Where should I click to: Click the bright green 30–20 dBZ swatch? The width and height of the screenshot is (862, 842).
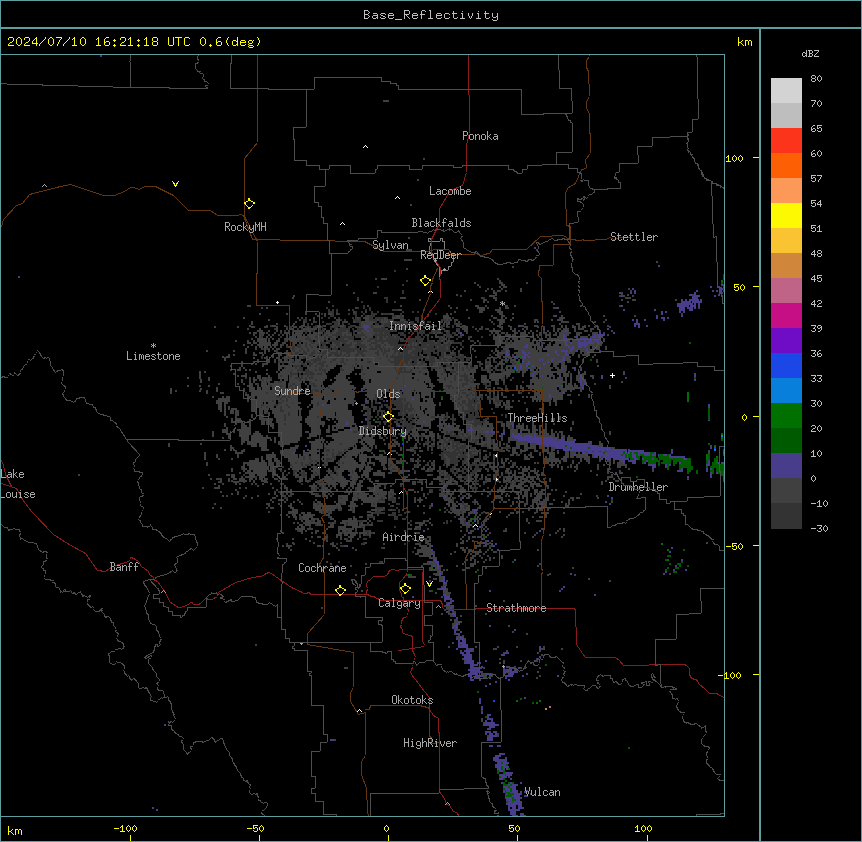click(786, 416)
